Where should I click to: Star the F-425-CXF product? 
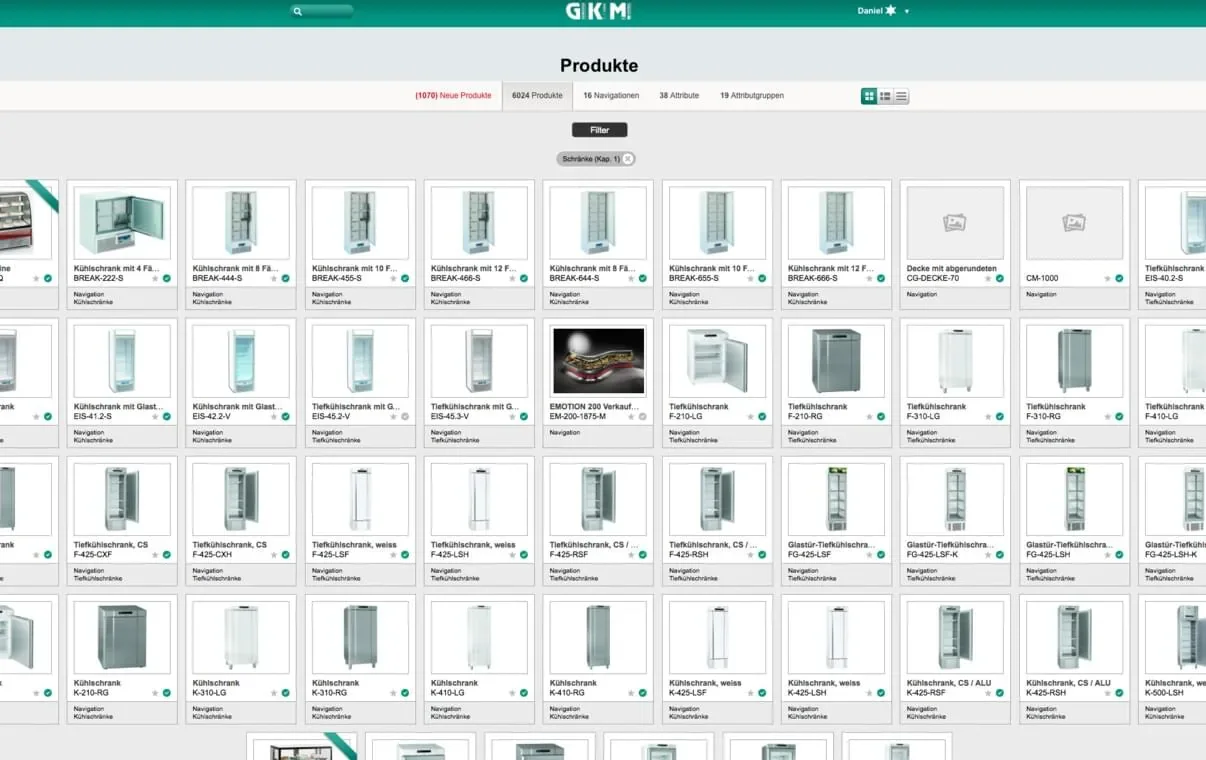coord(156,554)
